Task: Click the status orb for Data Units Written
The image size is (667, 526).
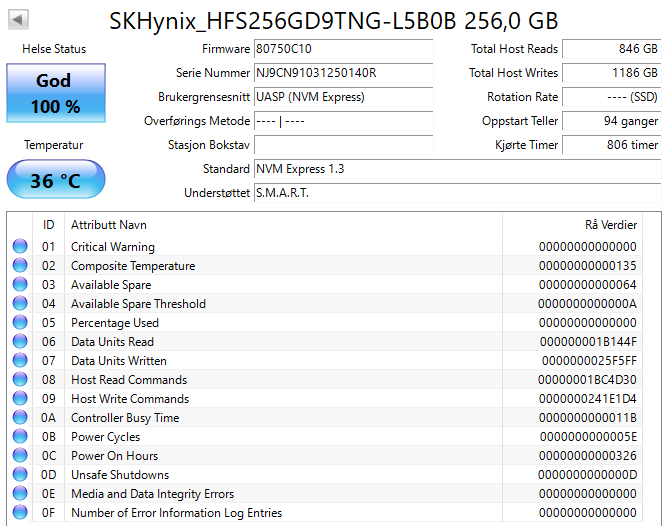Action: [20, 361]
